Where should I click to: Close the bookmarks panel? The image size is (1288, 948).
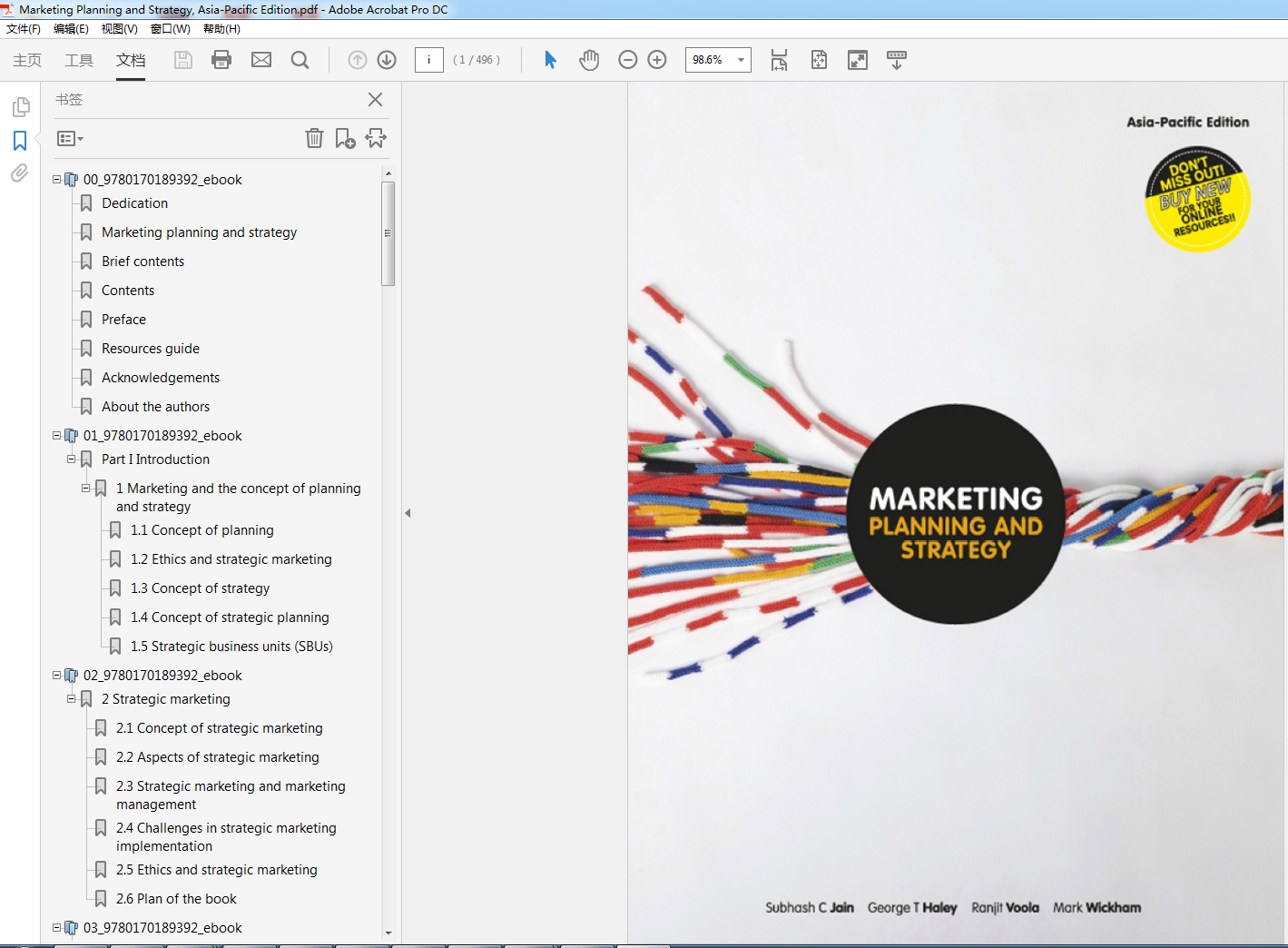tap(375, 100)
